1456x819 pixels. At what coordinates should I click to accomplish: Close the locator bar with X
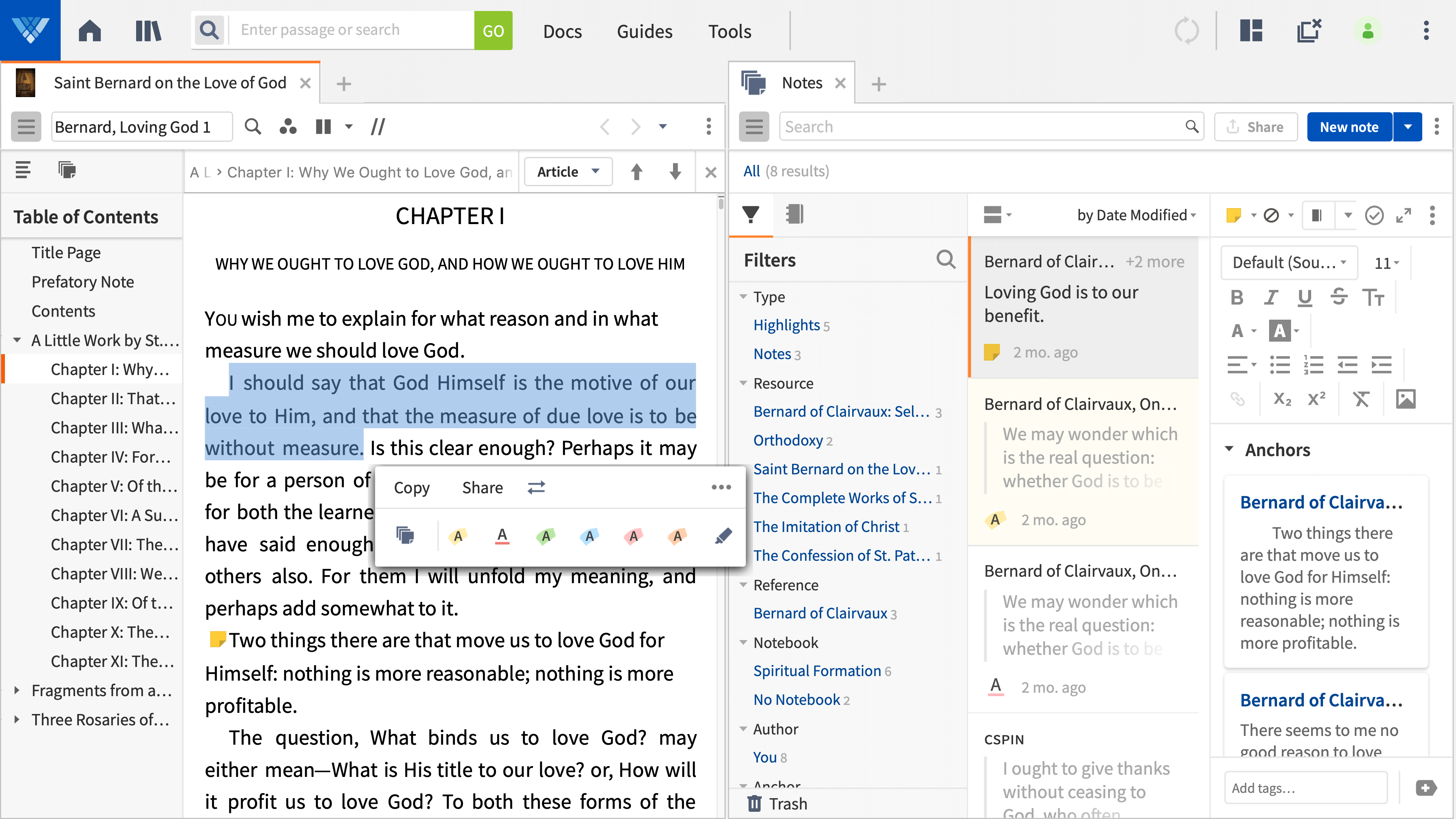point(711,172)
